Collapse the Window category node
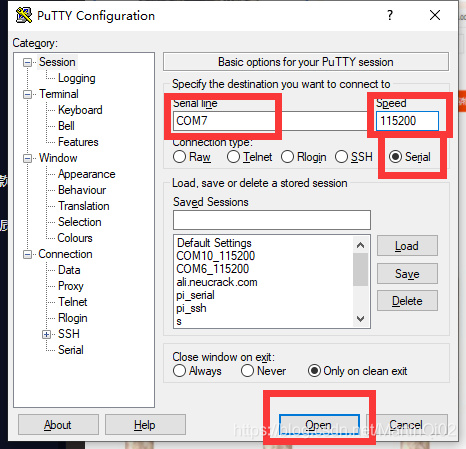 27,158
